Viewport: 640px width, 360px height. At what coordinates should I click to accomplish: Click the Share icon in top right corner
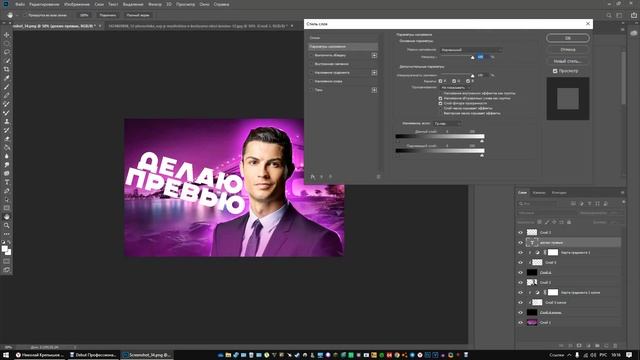tap(634, 15)
